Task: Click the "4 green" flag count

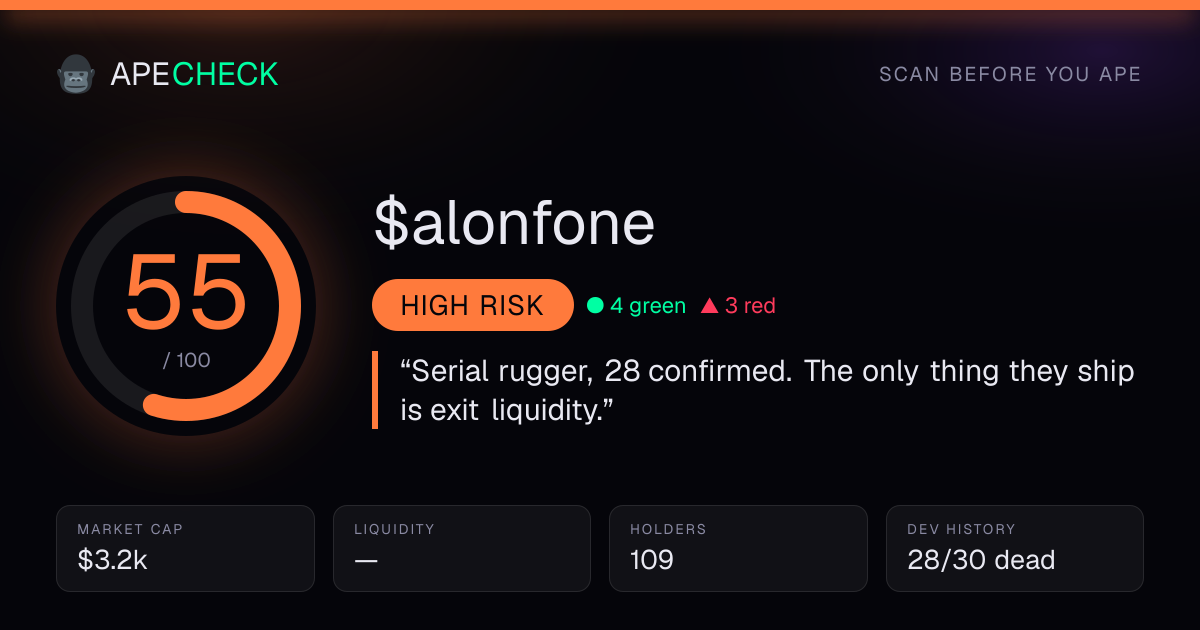Action: (x=648, y=306)
